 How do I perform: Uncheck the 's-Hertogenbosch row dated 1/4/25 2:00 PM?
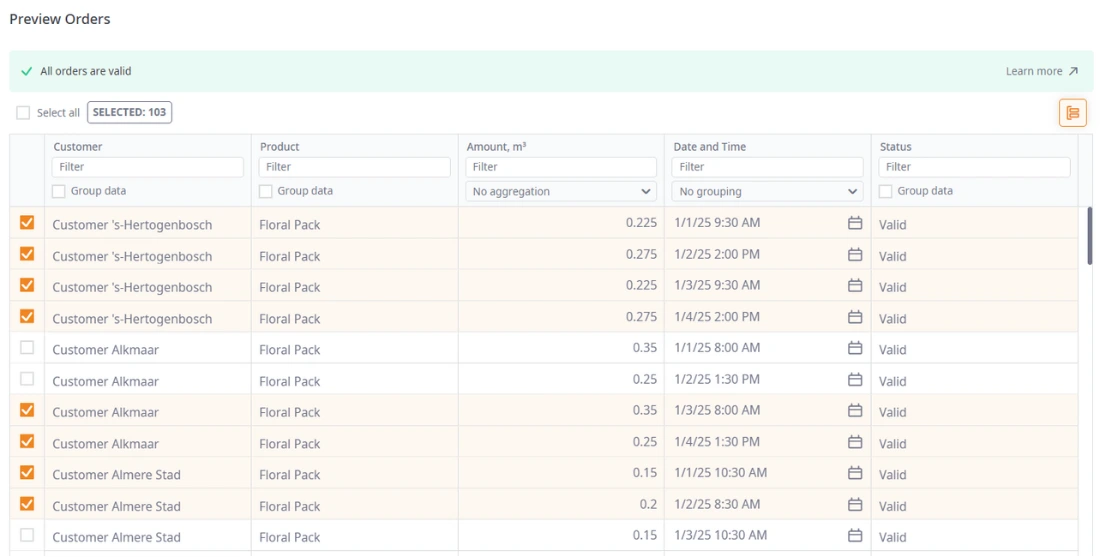point(27,316)
